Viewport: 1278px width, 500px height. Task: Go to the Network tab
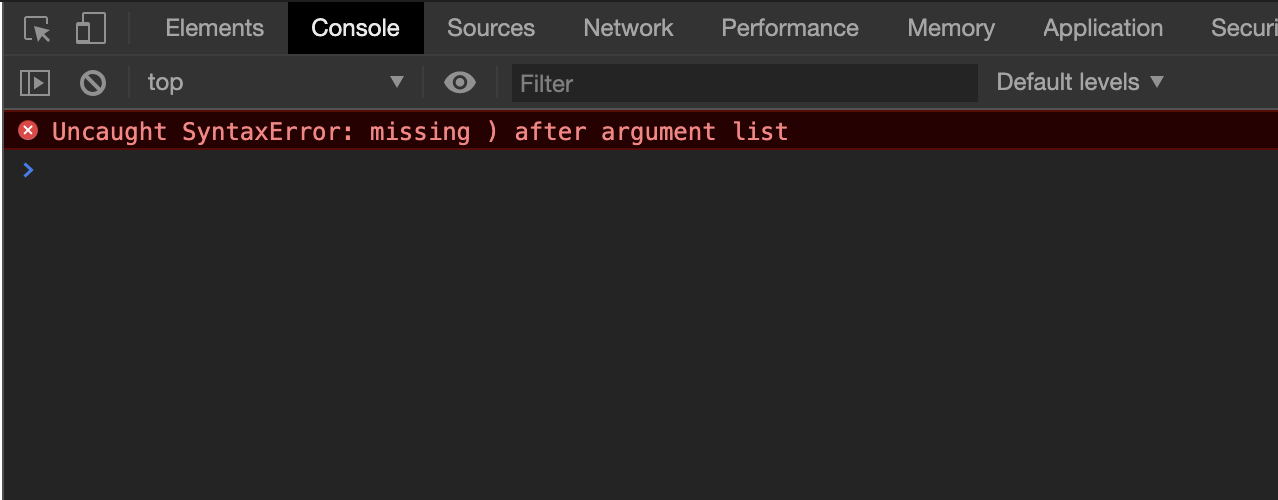tap(628, 28)
